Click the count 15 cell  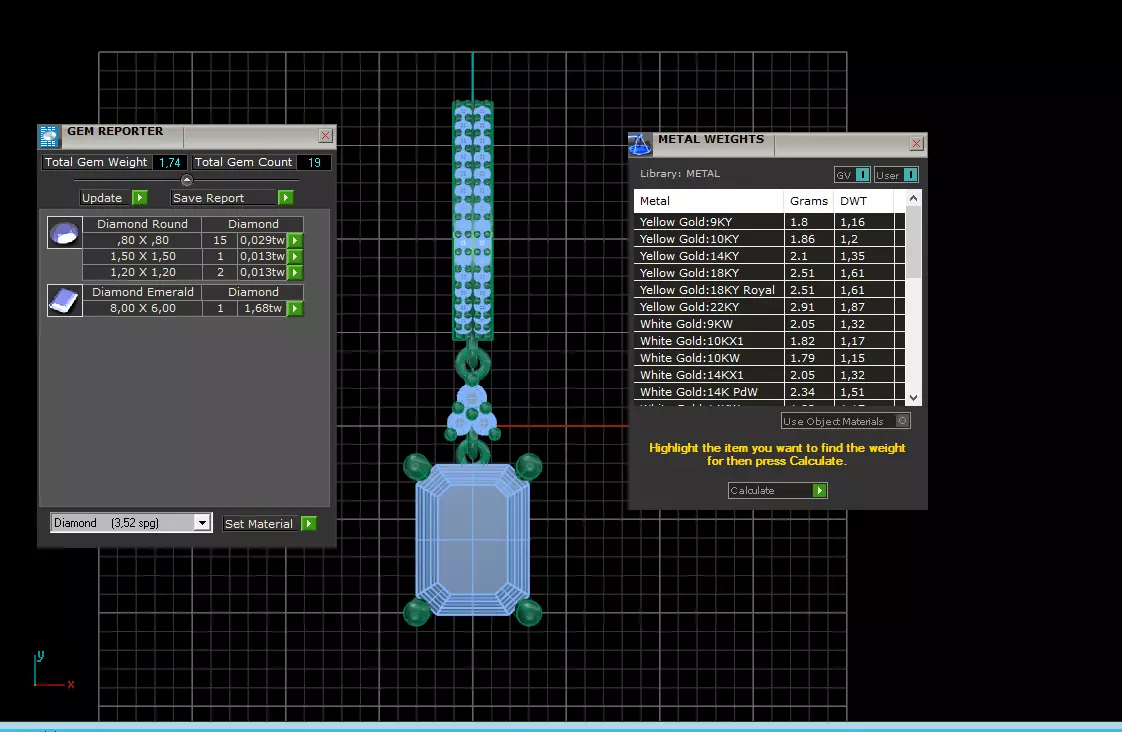click(x=220, y=240)
